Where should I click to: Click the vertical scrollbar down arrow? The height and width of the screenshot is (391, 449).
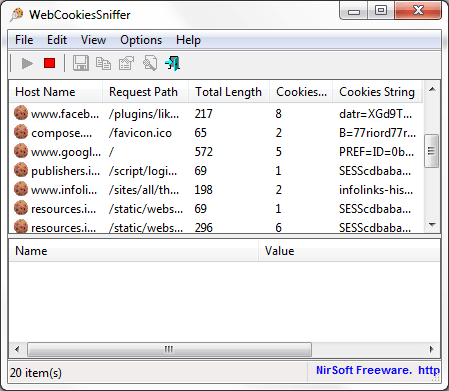[x=432, y=225]
